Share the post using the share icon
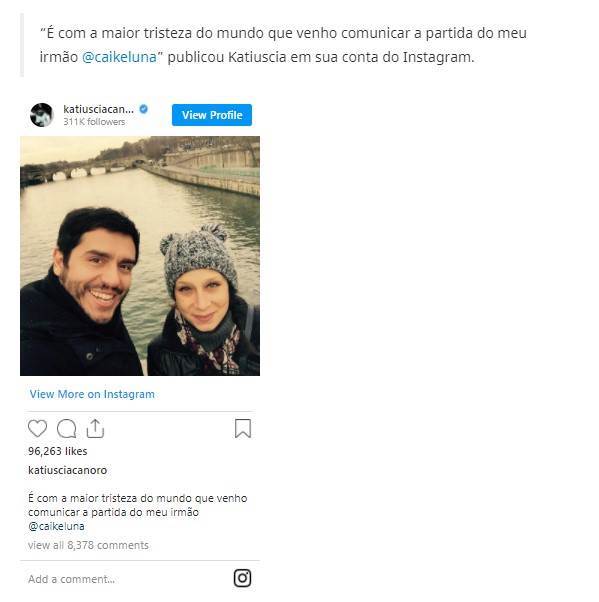The height and width of the screenshot is (602, 599). click(x=95, y=428)
